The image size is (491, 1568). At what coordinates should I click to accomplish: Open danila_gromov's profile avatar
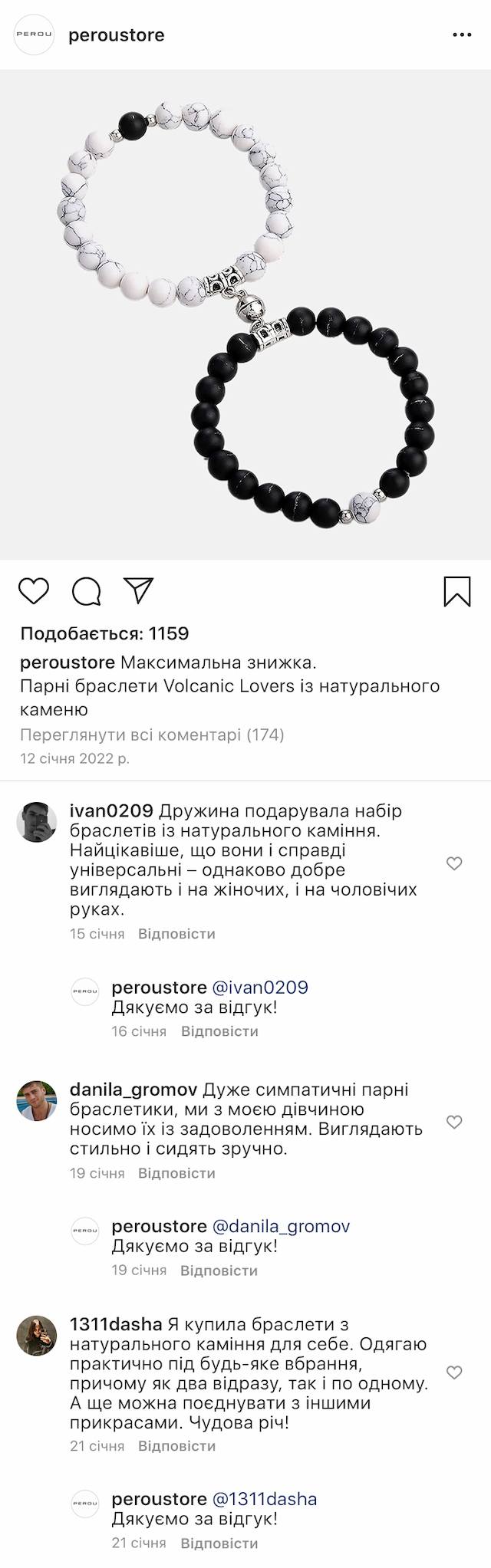[37, 1101]
